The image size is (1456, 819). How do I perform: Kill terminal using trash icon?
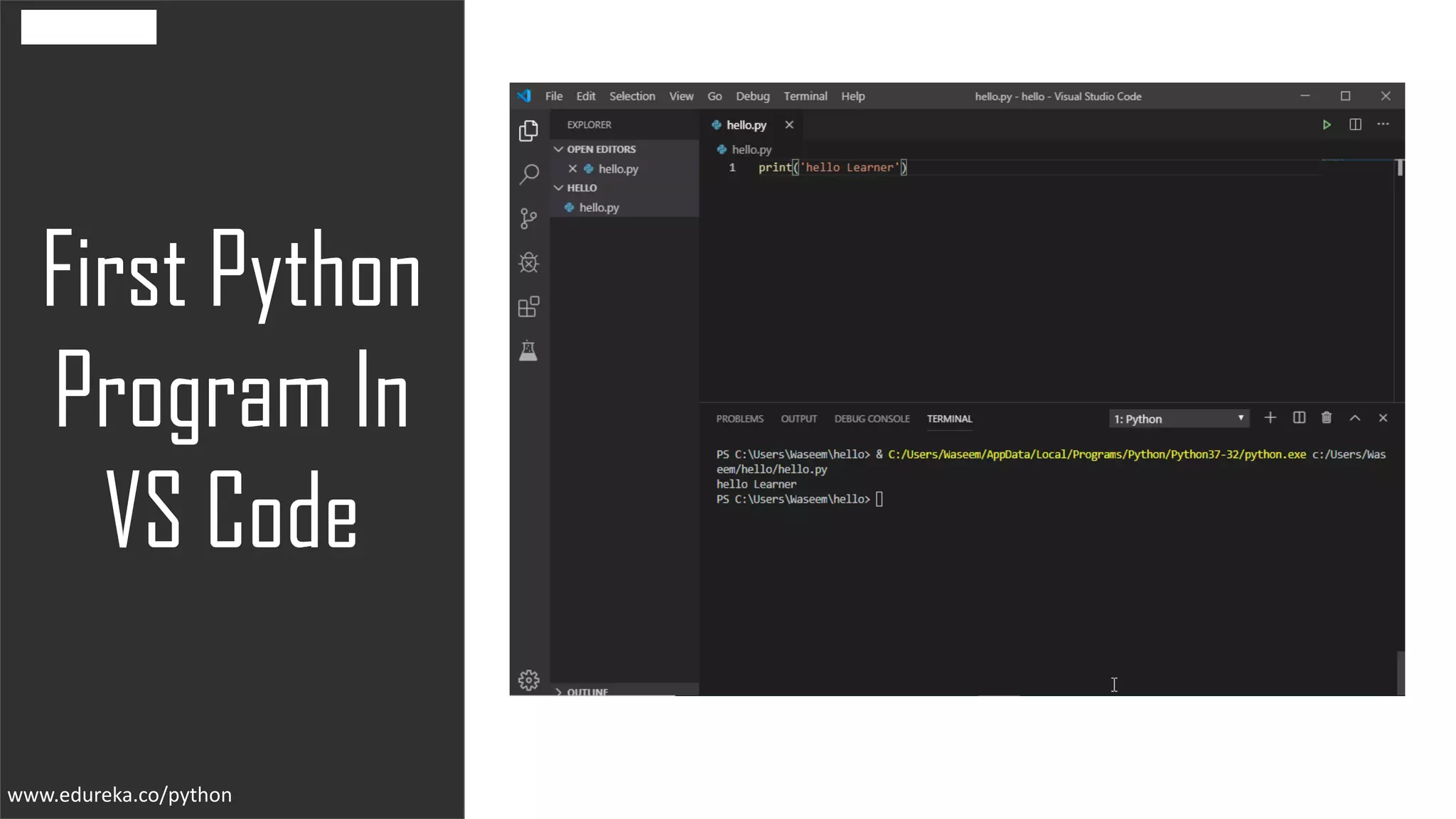click(x=1326, y=418)
